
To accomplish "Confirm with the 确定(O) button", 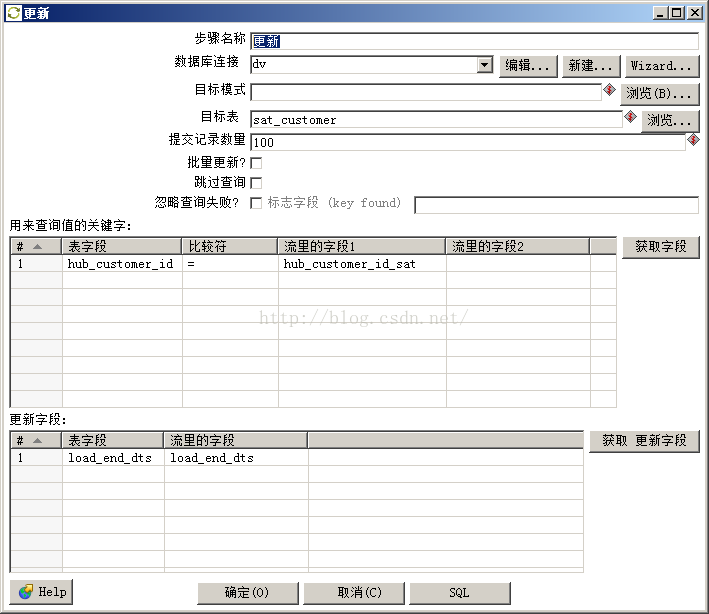I will [x=248, y=593].
